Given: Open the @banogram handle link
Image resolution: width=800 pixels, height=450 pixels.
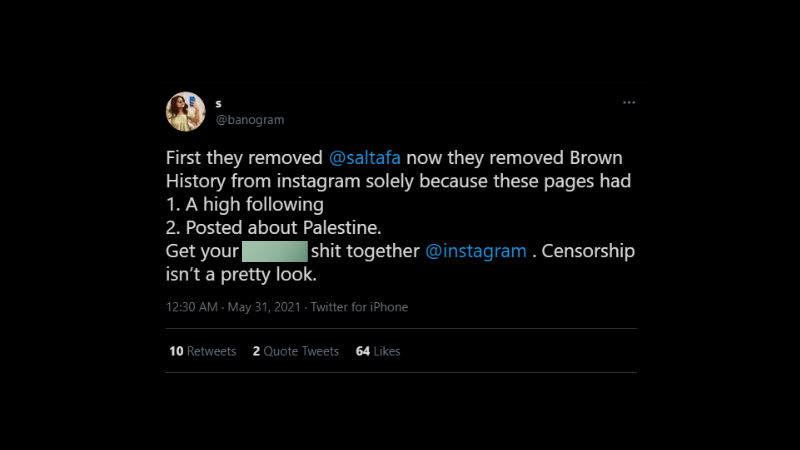Looking at the screenshot, I should pos(250,120).
